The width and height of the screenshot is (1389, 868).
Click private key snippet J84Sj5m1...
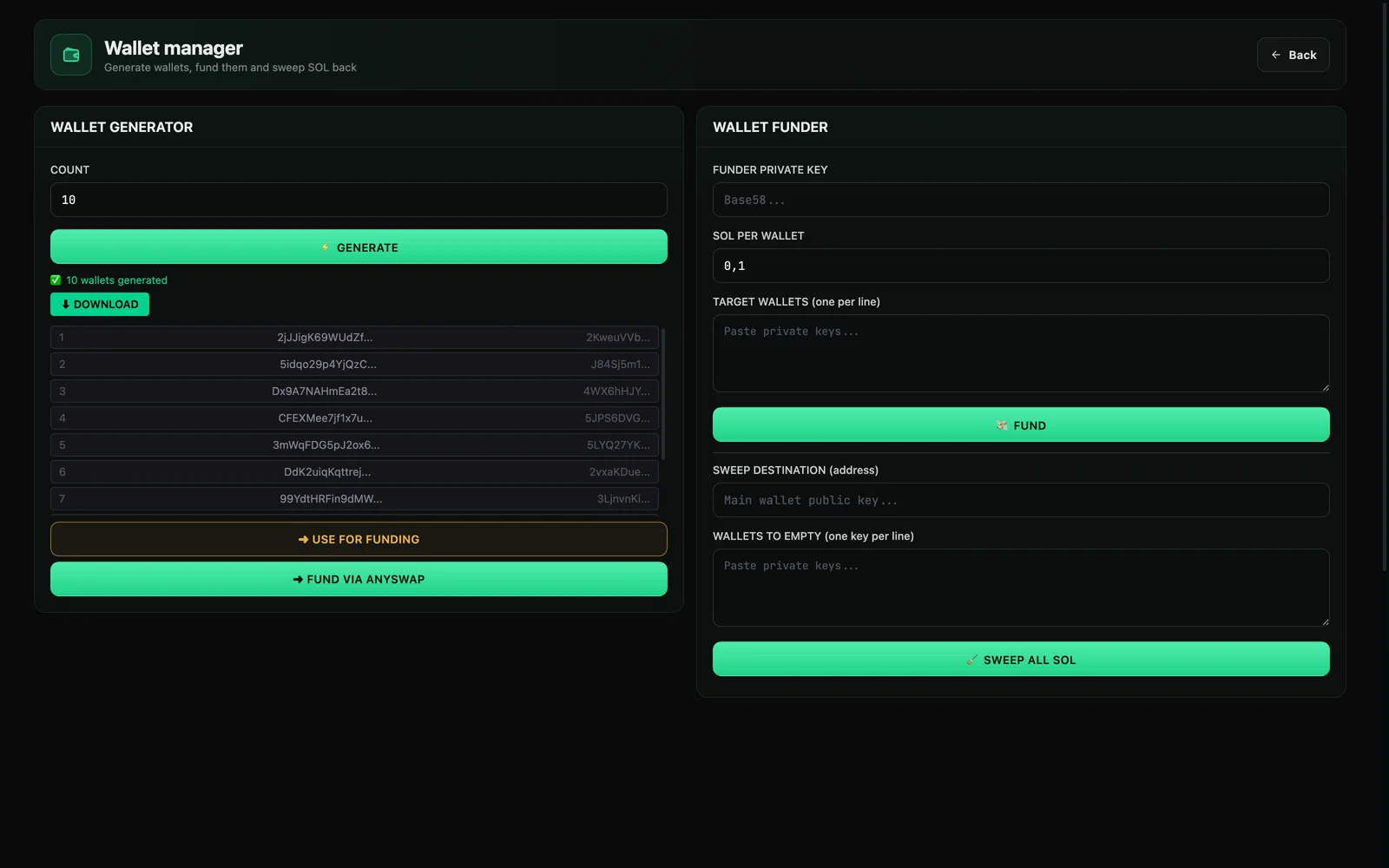tap(620, 365)
